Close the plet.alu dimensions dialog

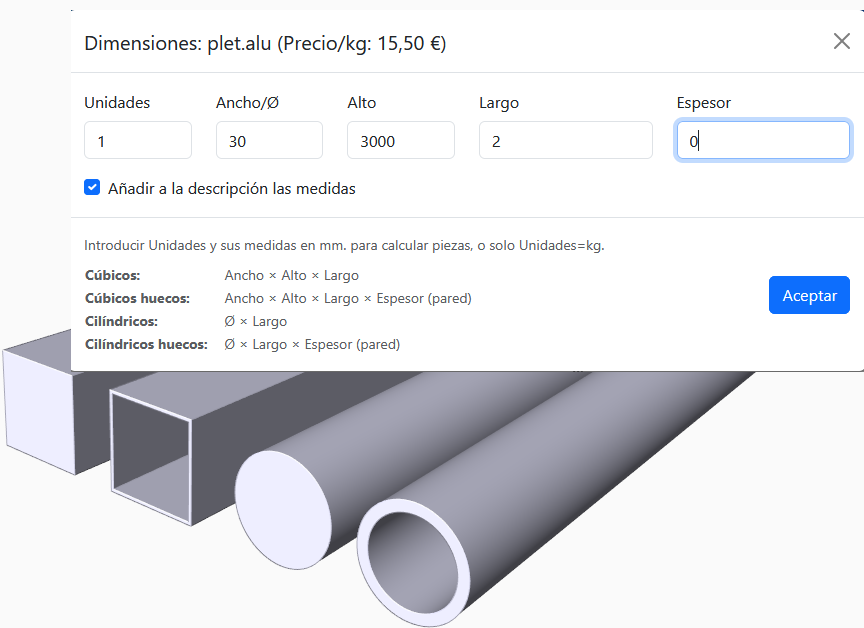[x=841, y=42]
